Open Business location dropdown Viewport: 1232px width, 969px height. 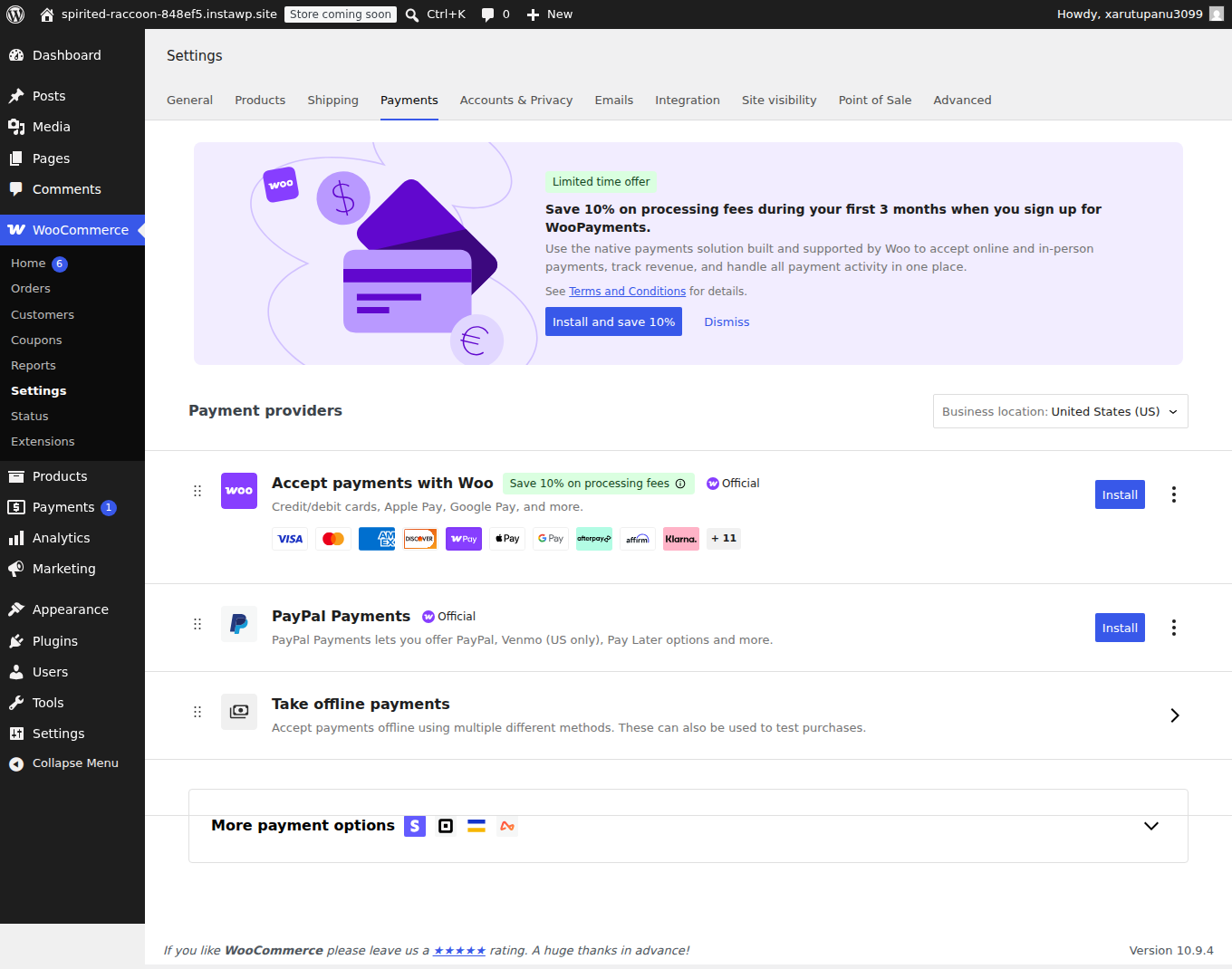(1061, 411)
